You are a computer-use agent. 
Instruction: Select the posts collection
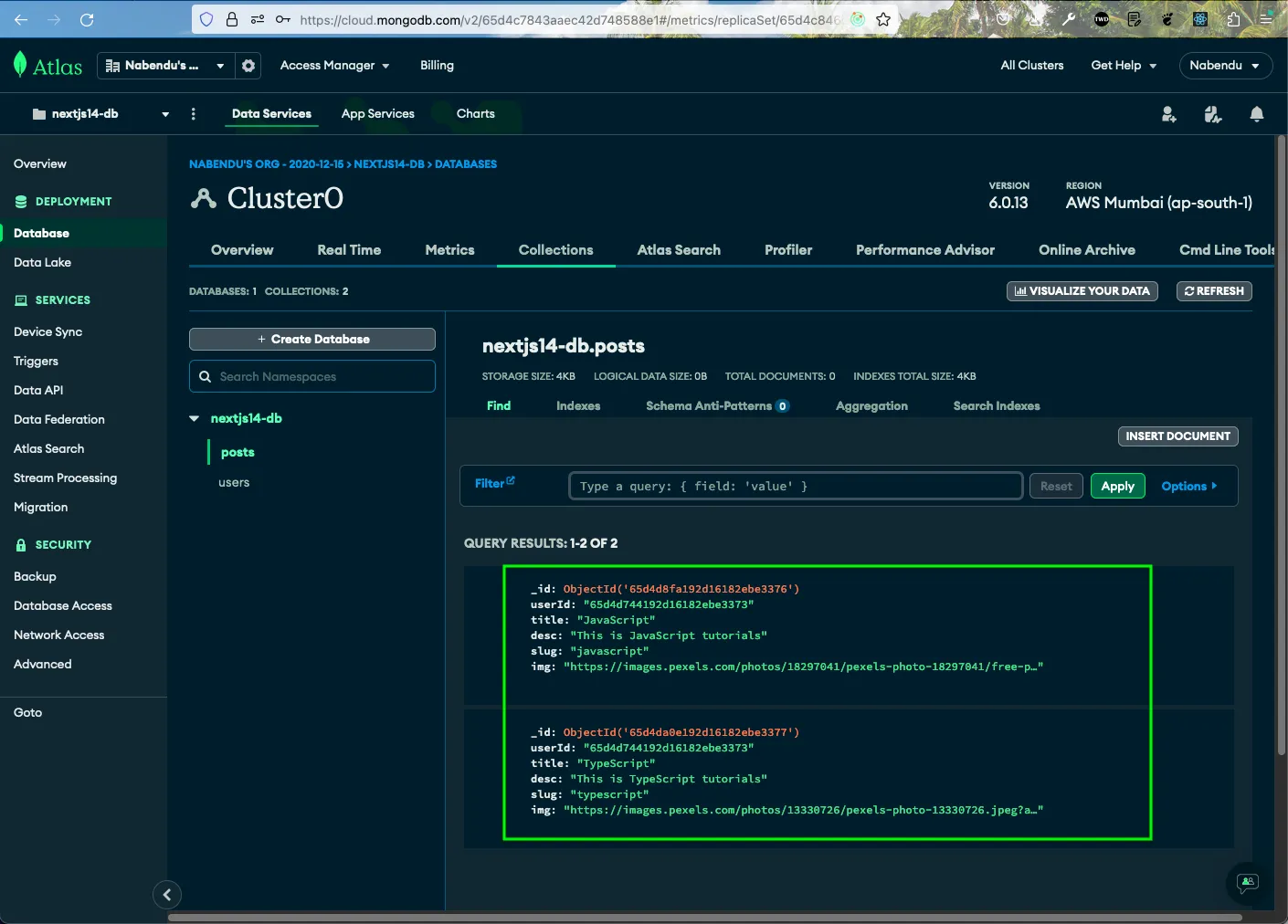tap(238, 453)
